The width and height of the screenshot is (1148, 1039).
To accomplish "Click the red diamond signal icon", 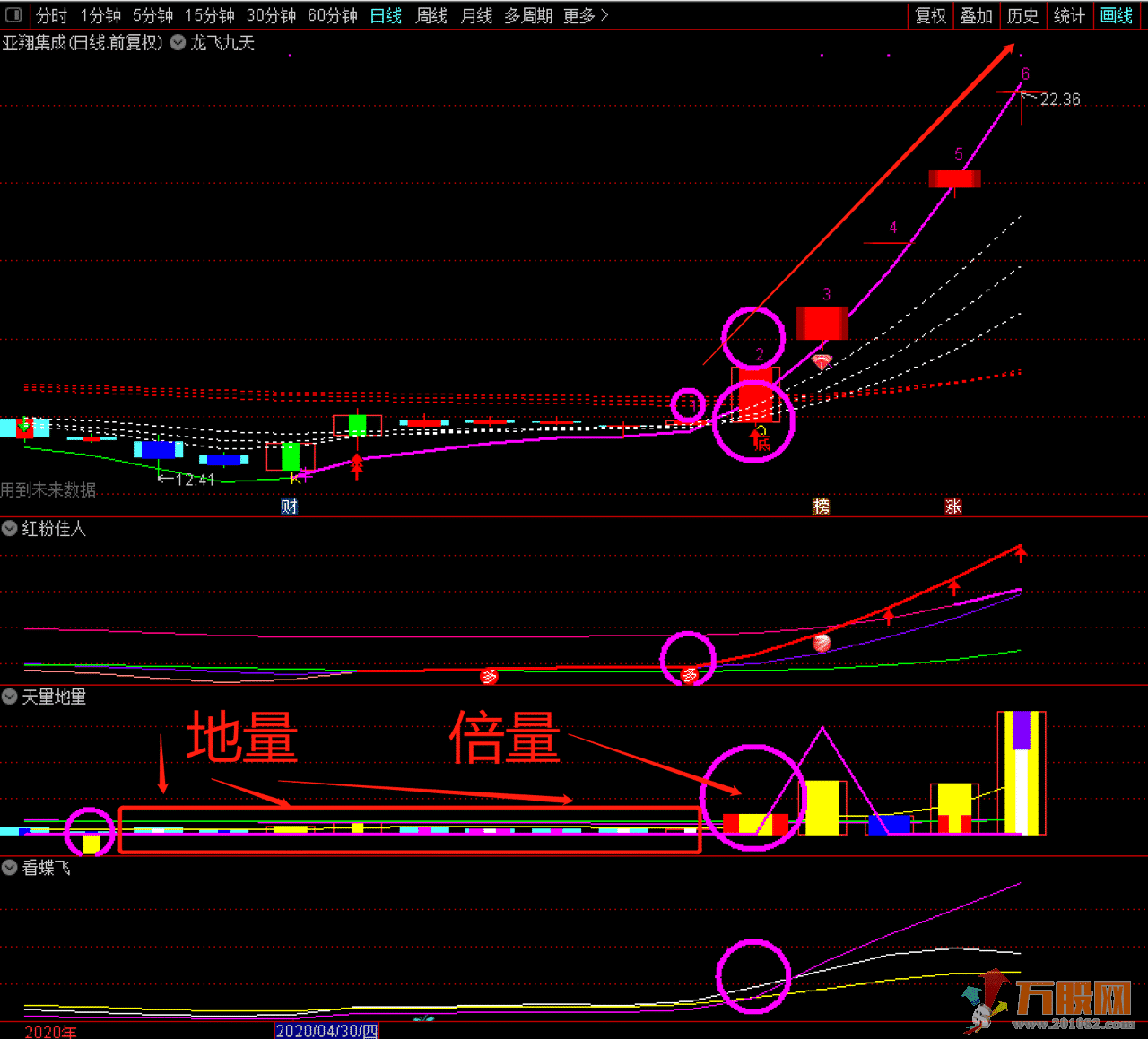I will [x=822, y=362].
